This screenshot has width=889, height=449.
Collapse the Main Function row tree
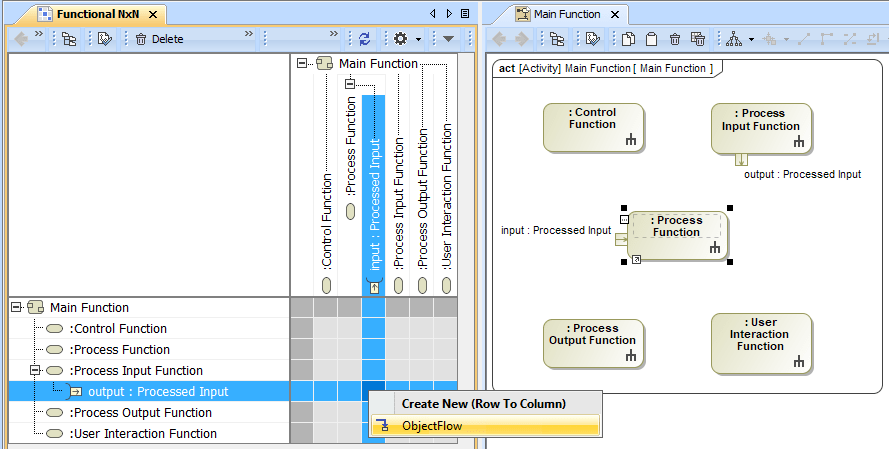[x=16, y=307]
